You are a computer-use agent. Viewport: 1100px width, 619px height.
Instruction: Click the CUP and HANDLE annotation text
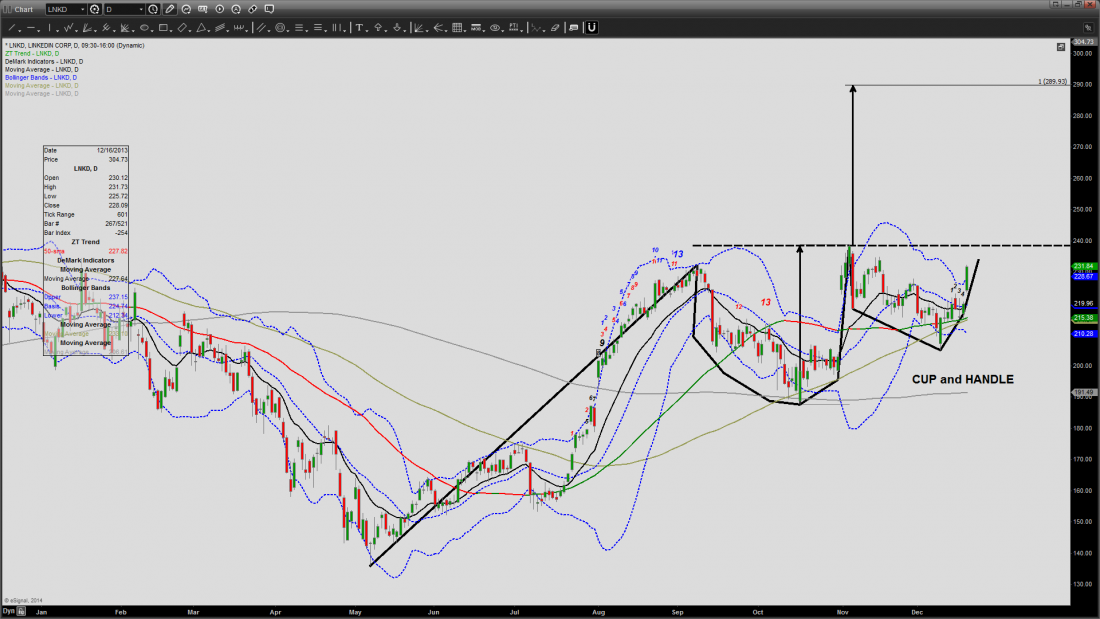[962, 380]
